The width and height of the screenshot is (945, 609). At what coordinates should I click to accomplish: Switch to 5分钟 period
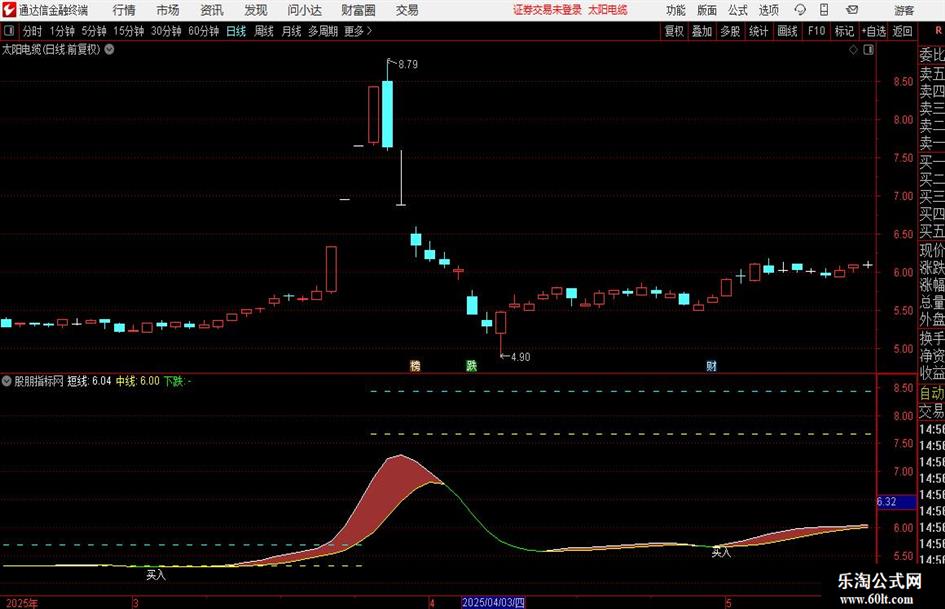[94, 31]
